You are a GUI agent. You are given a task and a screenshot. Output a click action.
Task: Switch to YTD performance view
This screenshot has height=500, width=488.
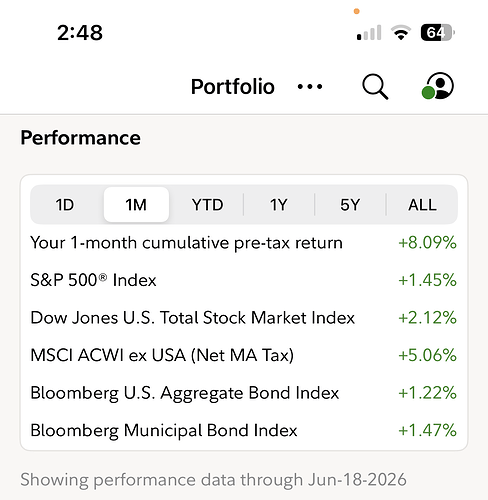207,205
